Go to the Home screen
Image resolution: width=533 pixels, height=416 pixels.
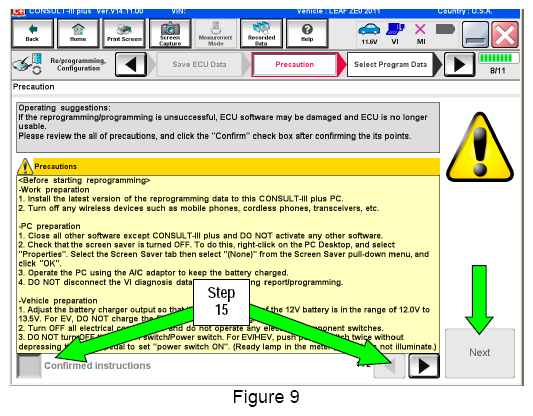[x=78, y=33]
